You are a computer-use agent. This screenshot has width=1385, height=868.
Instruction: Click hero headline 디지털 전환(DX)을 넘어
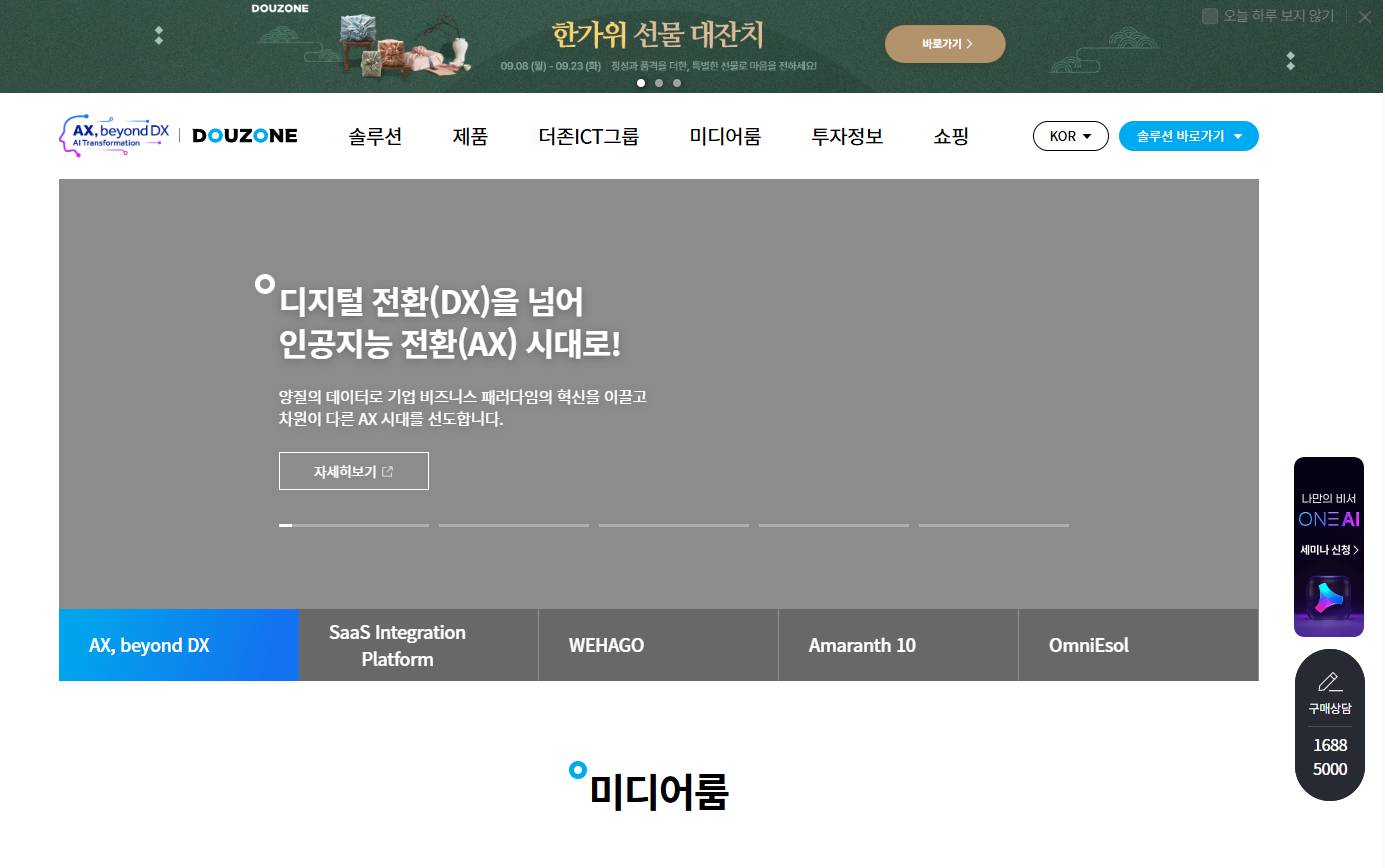point(431,301)
